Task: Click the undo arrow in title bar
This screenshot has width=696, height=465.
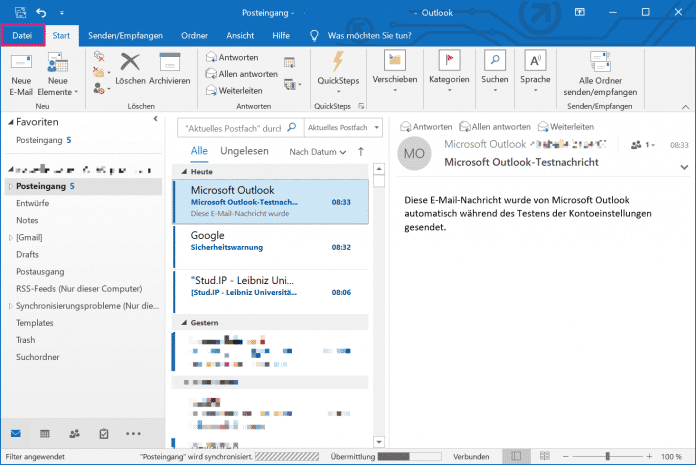Action: (x=41, y=12)
